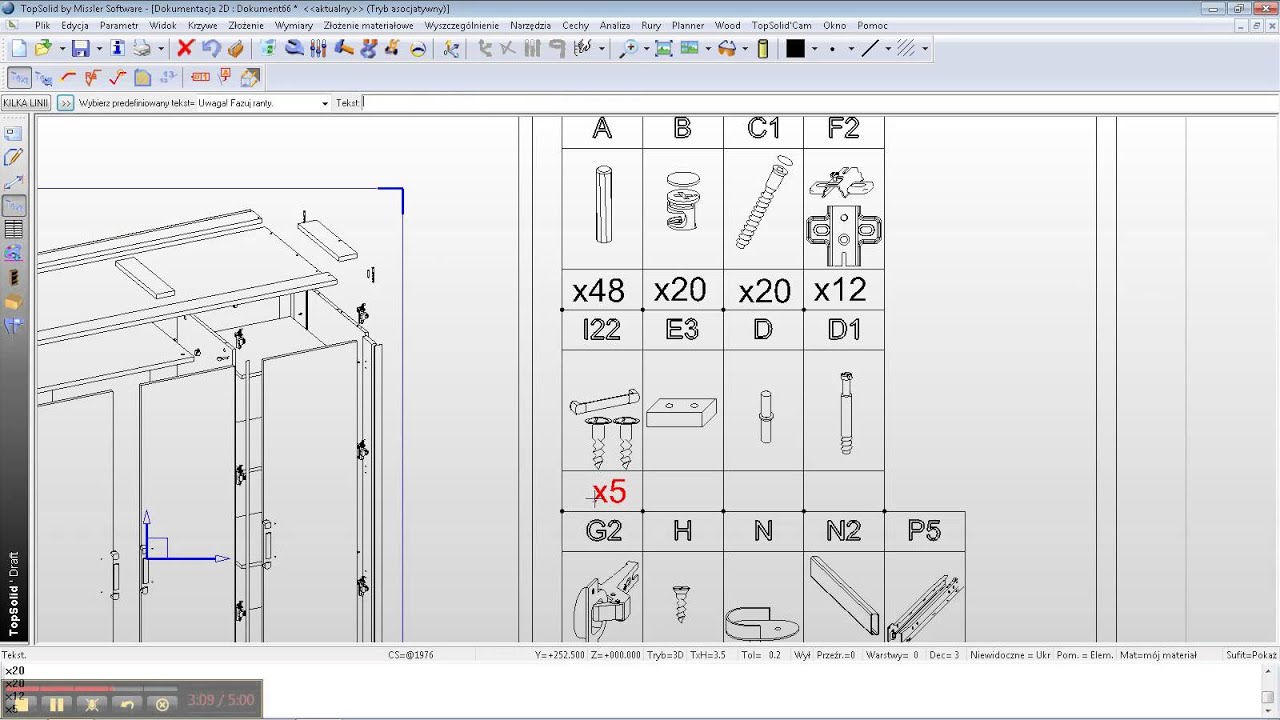The image size is (1280, 720).
Task: Click the pencil icon in left sidebar
Action: pyautogui.click(x=13, y=157)
